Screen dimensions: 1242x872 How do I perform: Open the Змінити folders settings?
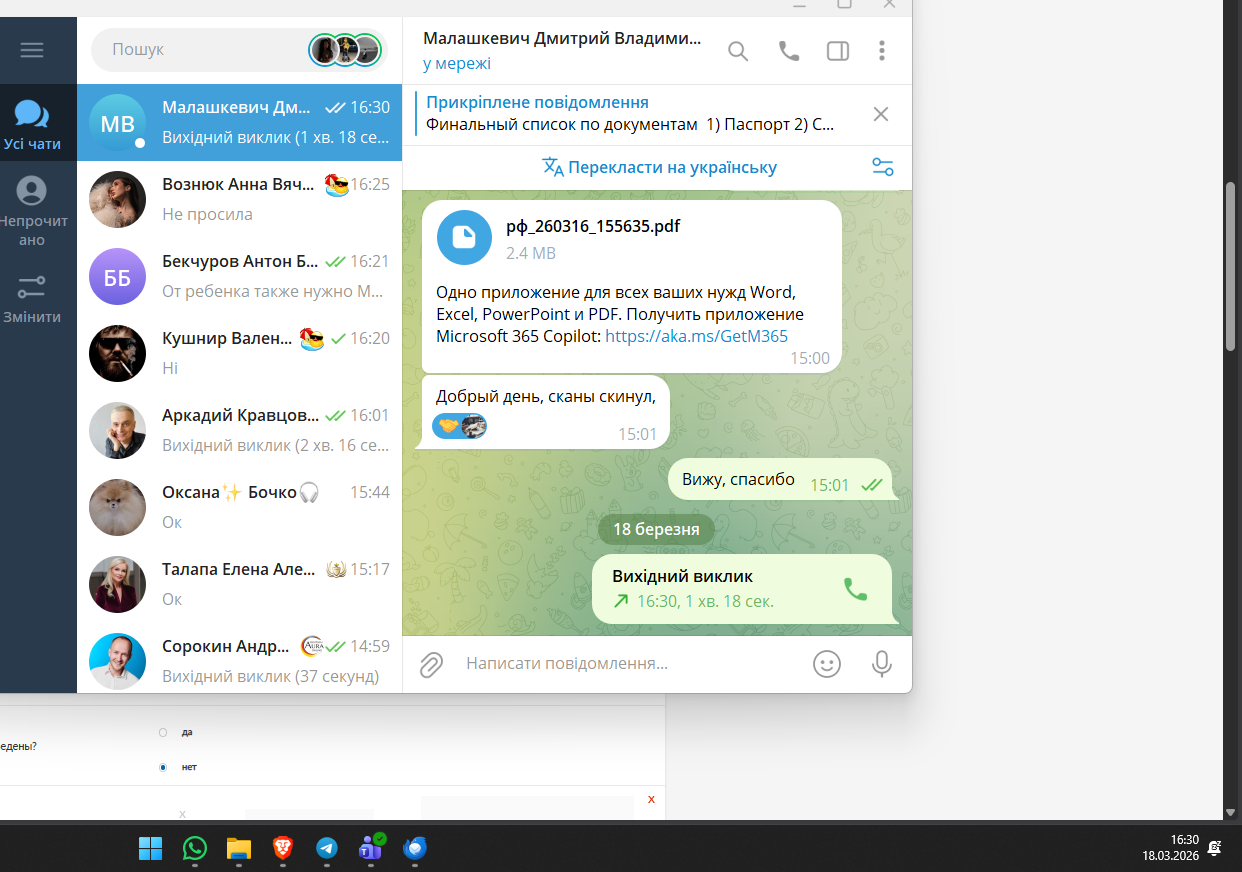coord(32,298)
